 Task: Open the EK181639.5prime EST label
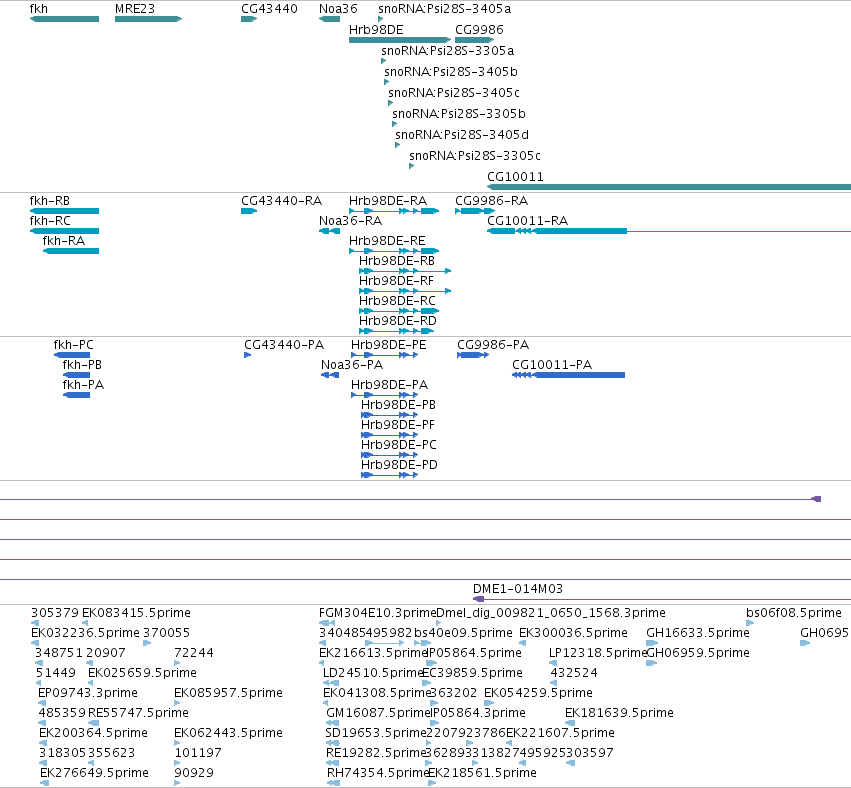619,713
